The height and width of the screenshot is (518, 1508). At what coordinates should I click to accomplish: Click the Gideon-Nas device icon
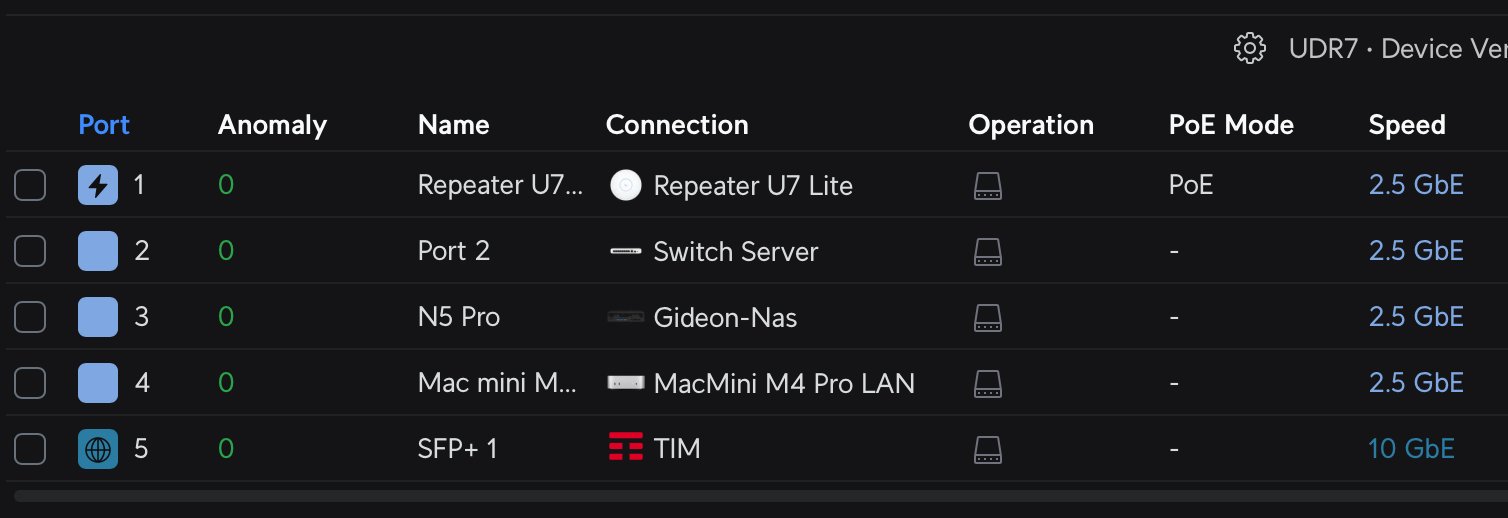coord(626,317)
